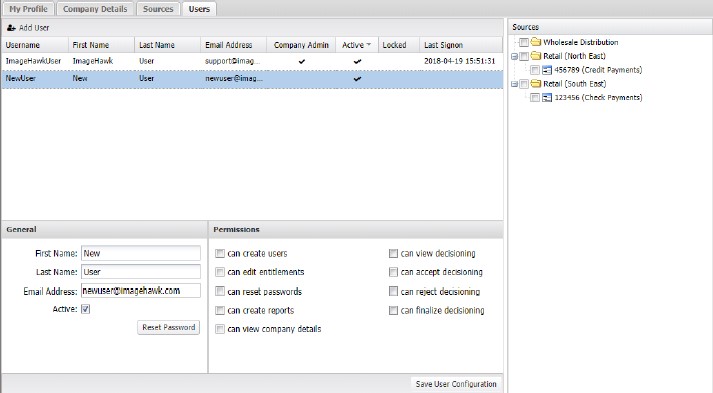This screenshot has height=393, width=713.
Task: Enable can finalize decisioning permission
Action: point(393,310)
